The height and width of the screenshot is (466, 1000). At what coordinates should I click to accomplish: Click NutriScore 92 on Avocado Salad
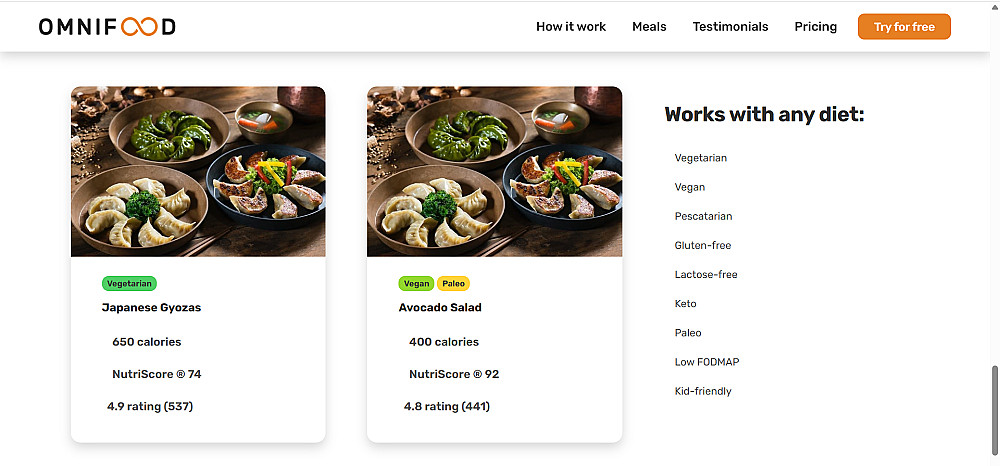tap(454, 374)
